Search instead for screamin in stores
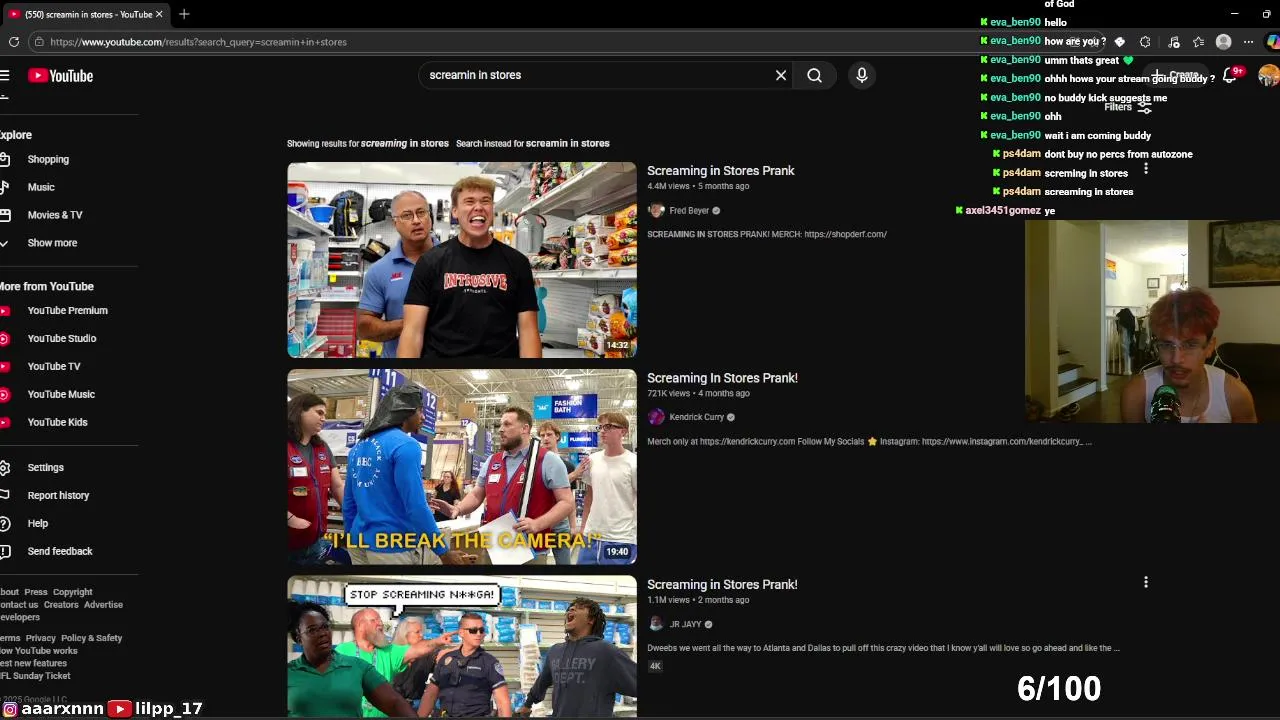1280x720 pixels. click(567, 143)
